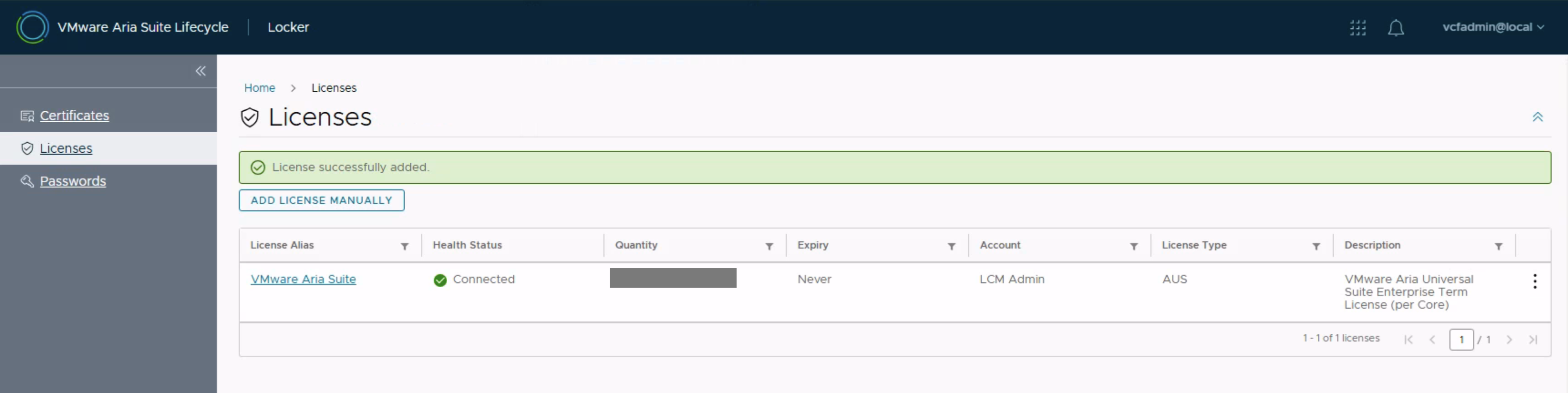Open the notifications bell
This screenshot has width=1568, height=393.
(1395, 28)
